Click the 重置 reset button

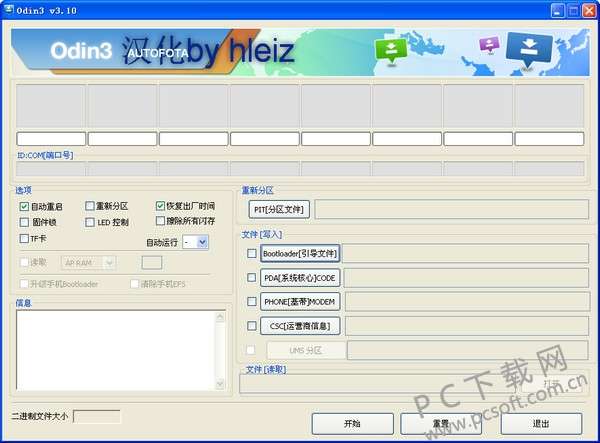click(441, 423)
